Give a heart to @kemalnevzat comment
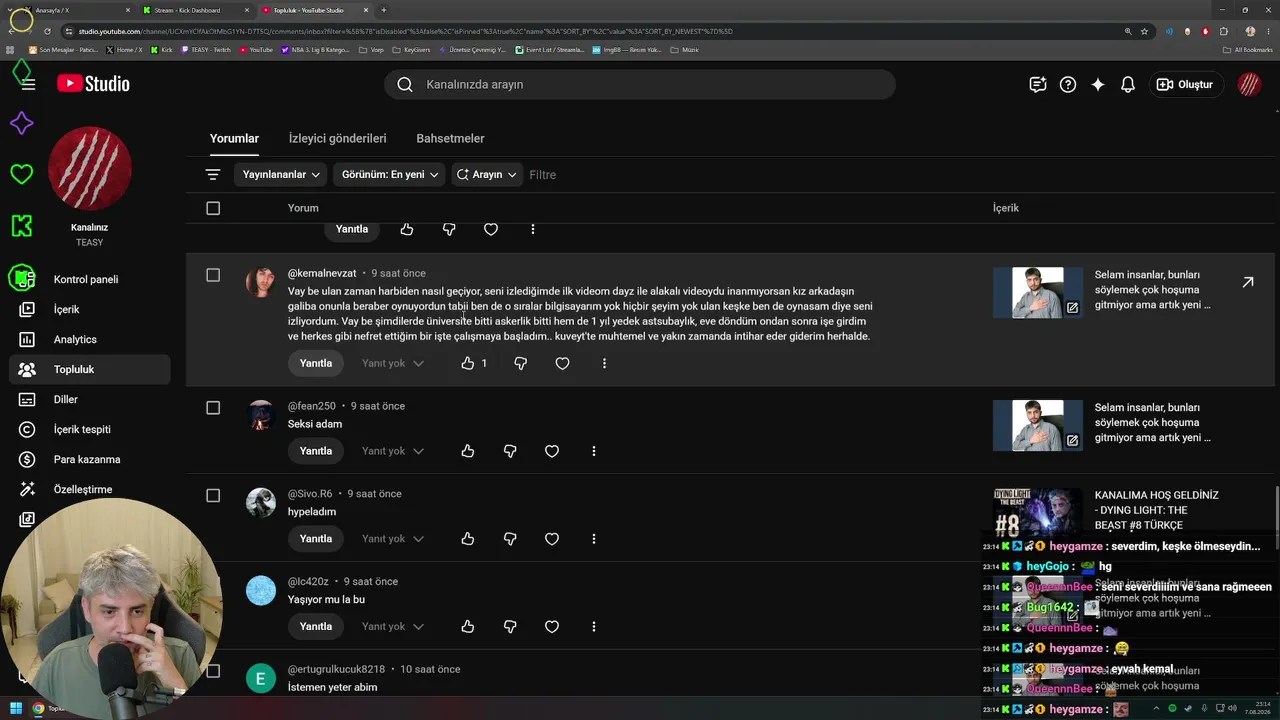This screenshot has width=1280, height=720. point(562,364)
